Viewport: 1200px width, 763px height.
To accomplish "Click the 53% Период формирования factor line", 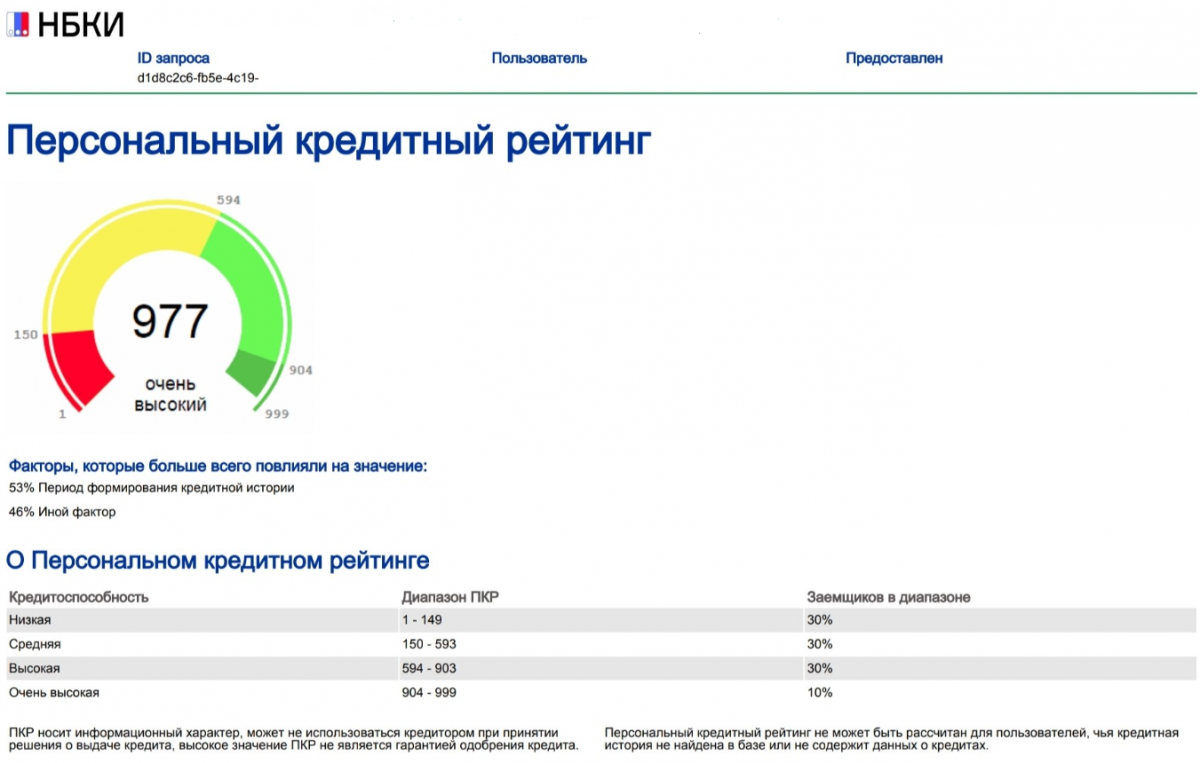I will [x=152, y=488].
